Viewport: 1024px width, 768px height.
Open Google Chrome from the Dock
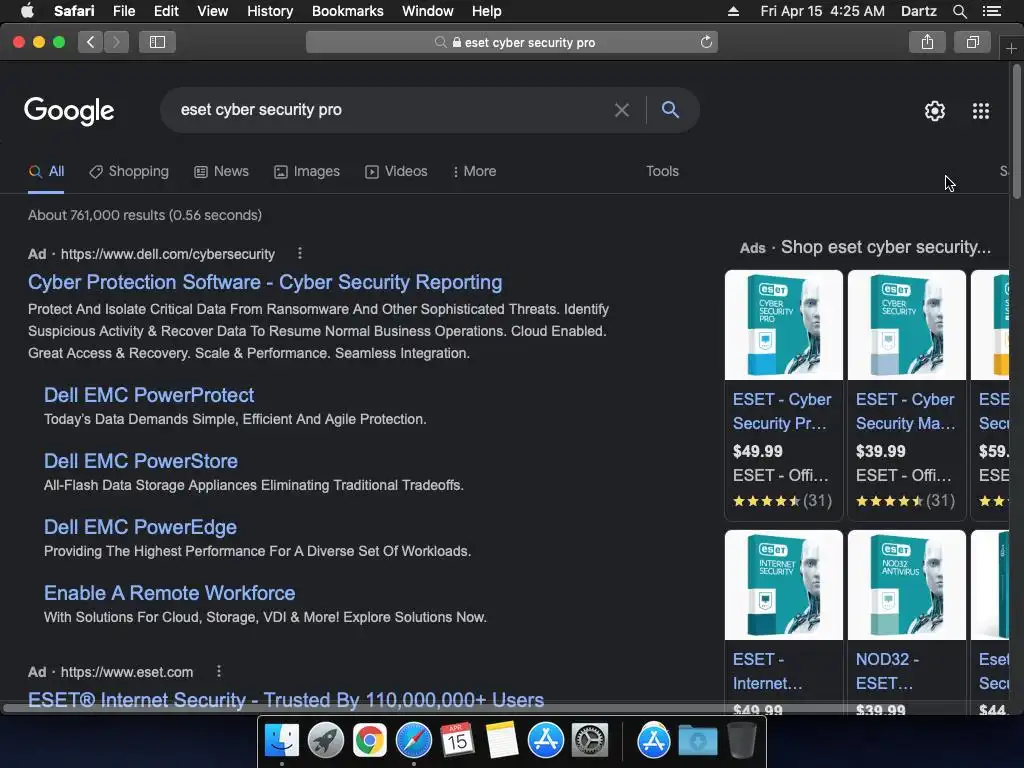(370, 741)
